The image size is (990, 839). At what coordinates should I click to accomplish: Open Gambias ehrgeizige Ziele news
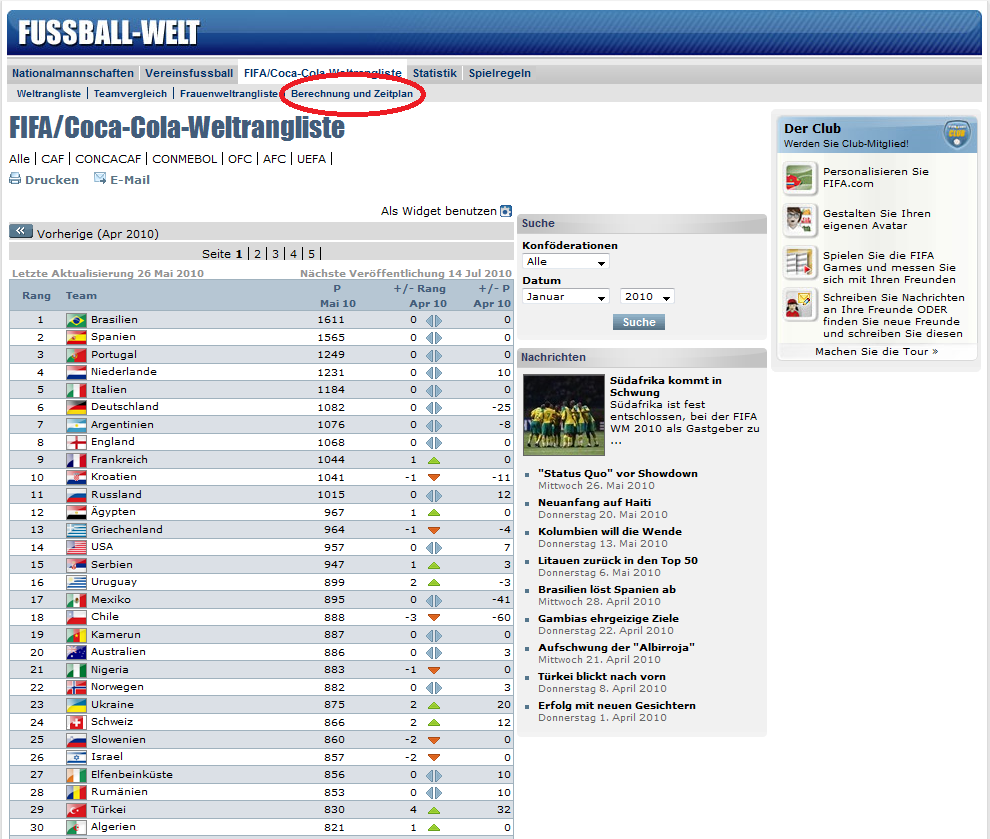608,619
